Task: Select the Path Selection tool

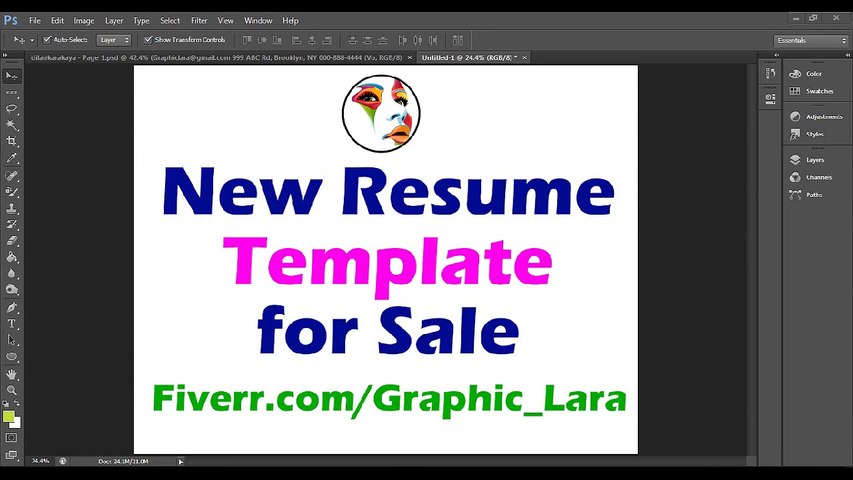Action: [11, 340]
